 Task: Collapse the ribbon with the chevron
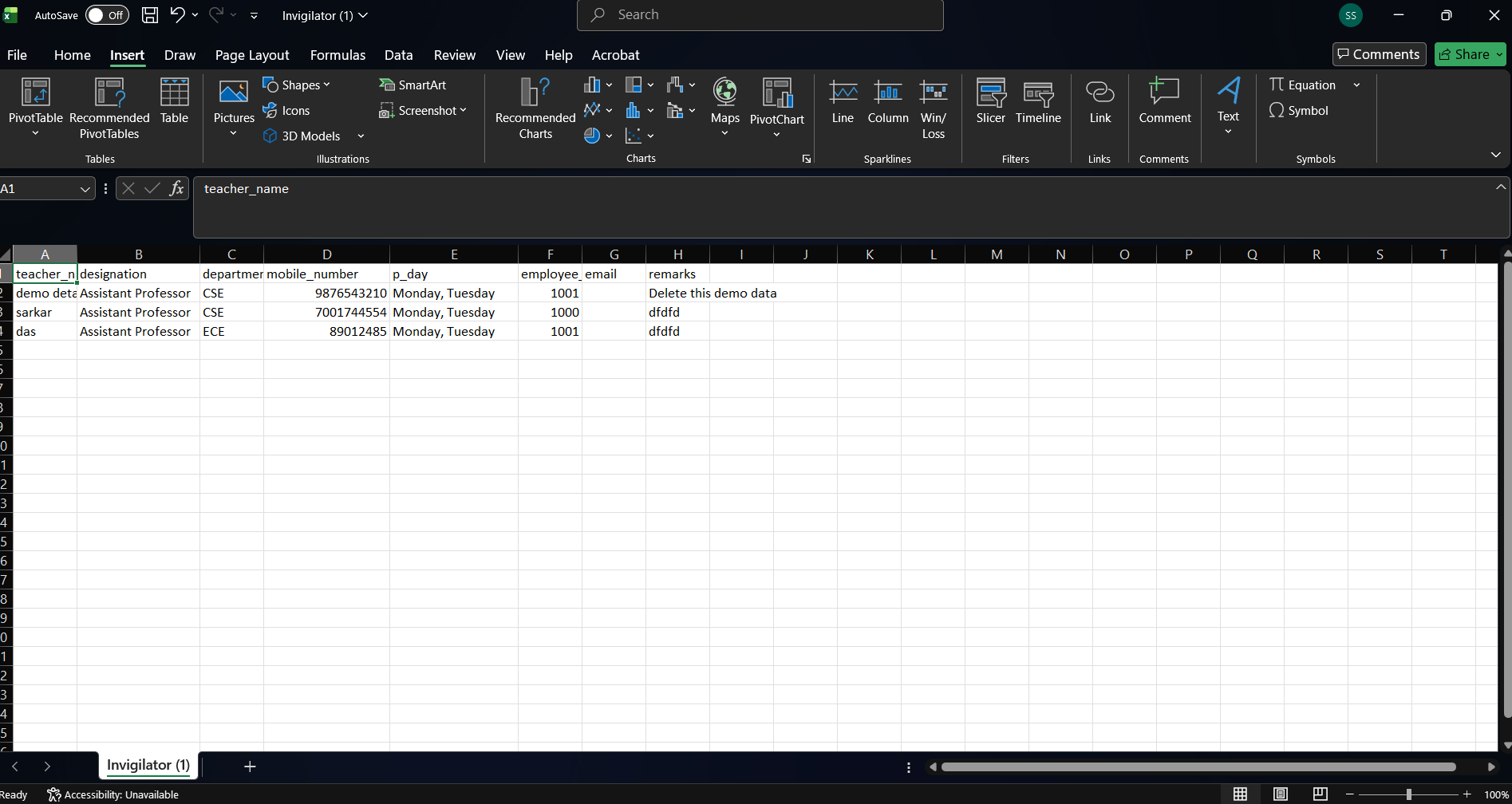[x=1495, y=155]
